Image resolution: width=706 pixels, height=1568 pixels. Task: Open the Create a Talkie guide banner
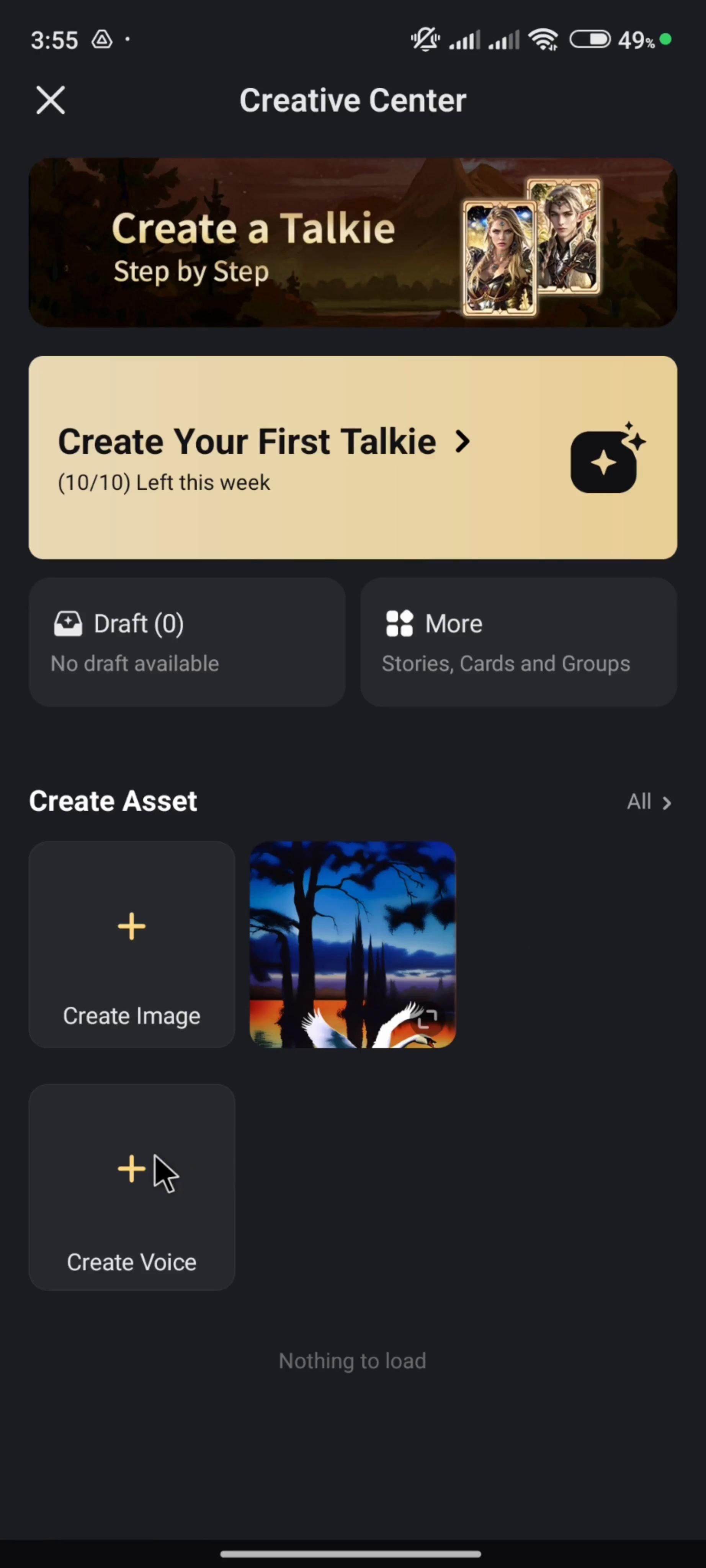pos(353,242)
